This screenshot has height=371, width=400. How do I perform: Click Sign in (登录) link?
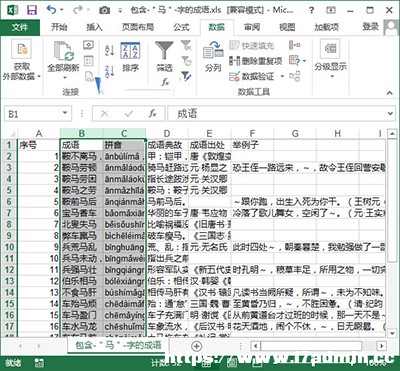pos(371,27)
